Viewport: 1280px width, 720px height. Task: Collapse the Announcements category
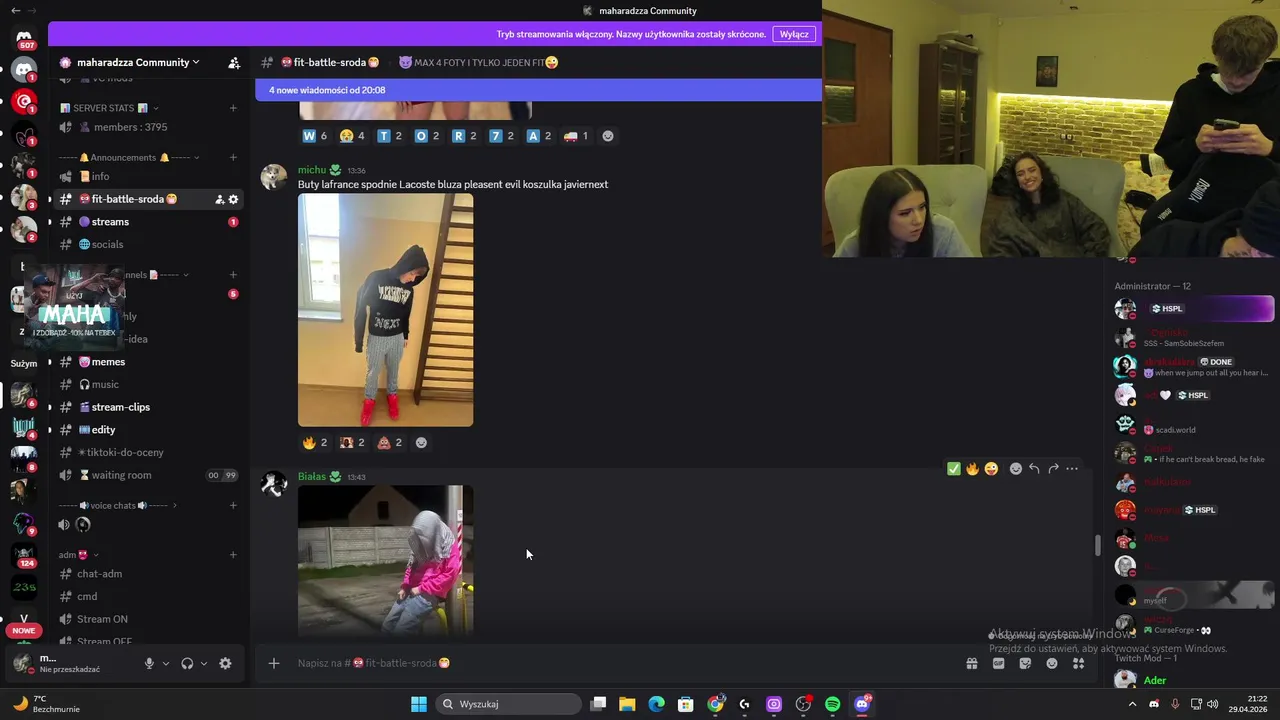129,157
